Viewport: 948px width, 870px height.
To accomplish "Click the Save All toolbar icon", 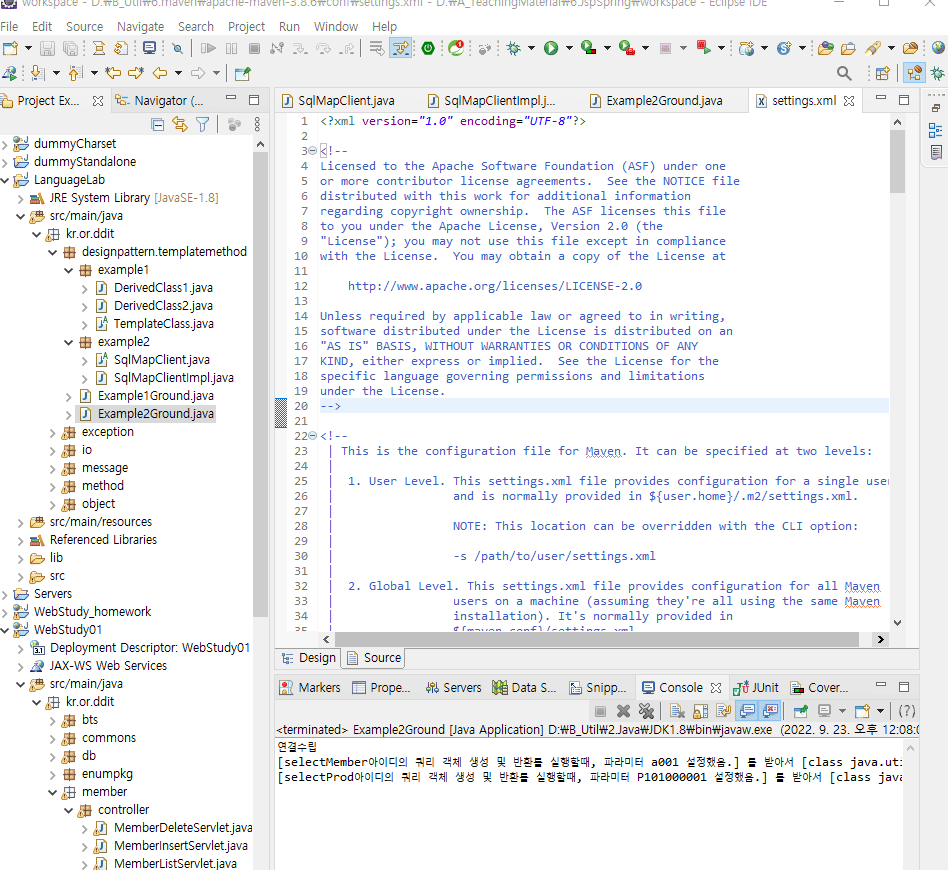I will coord(71,48).
